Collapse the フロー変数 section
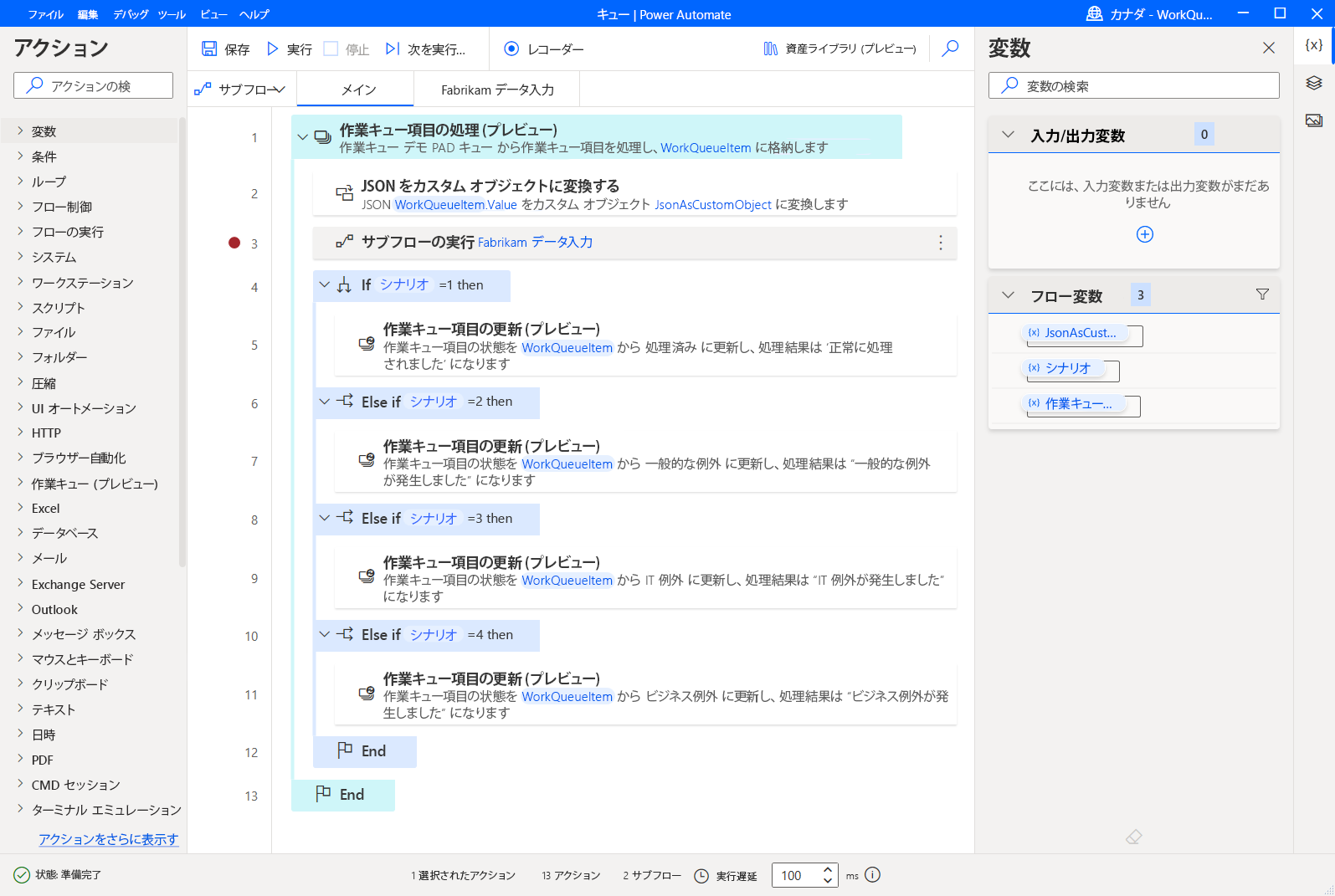This screenshot has width=1335, height=896. point(1008,295)
